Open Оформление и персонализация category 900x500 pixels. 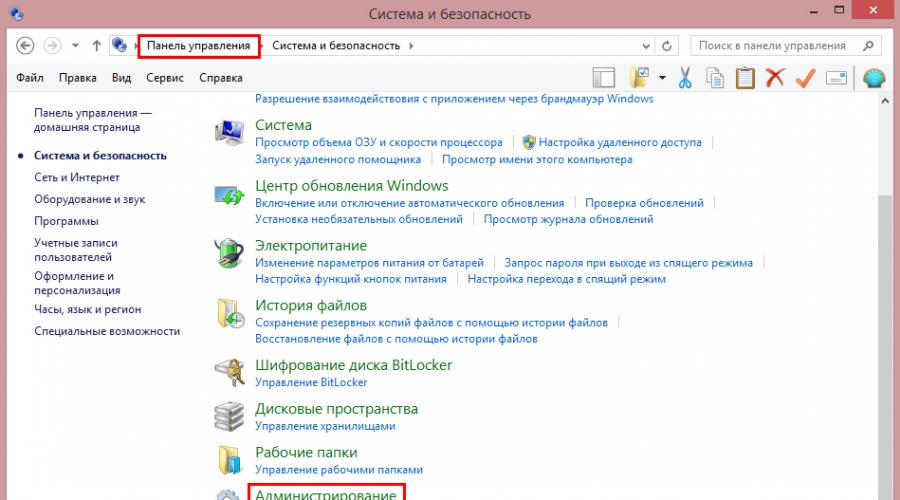(x=77, y=283)
